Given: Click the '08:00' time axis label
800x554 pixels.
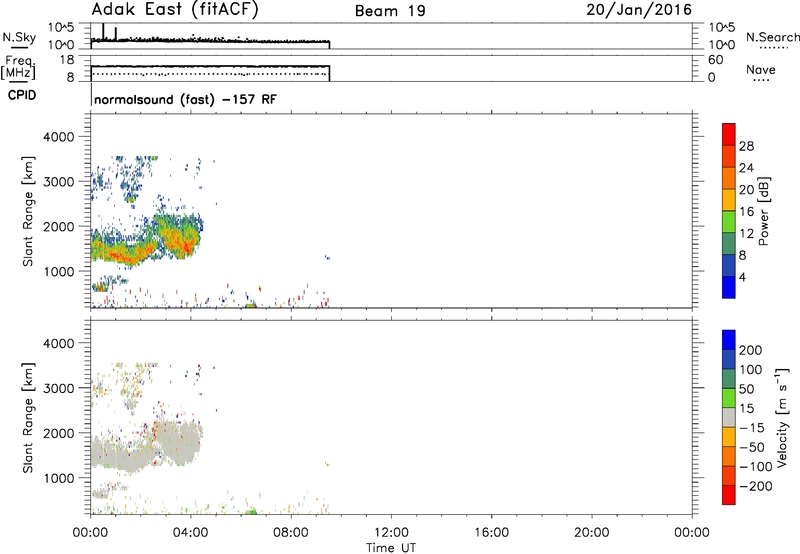Looking at the screenshot, I should click(x=291, y=533).
